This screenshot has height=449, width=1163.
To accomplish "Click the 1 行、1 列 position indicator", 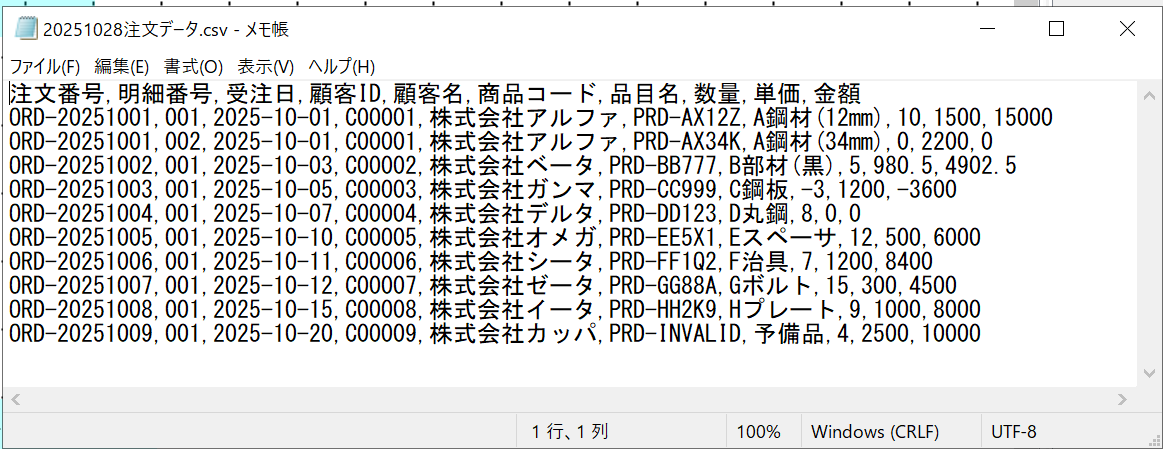I will [570, 432].
